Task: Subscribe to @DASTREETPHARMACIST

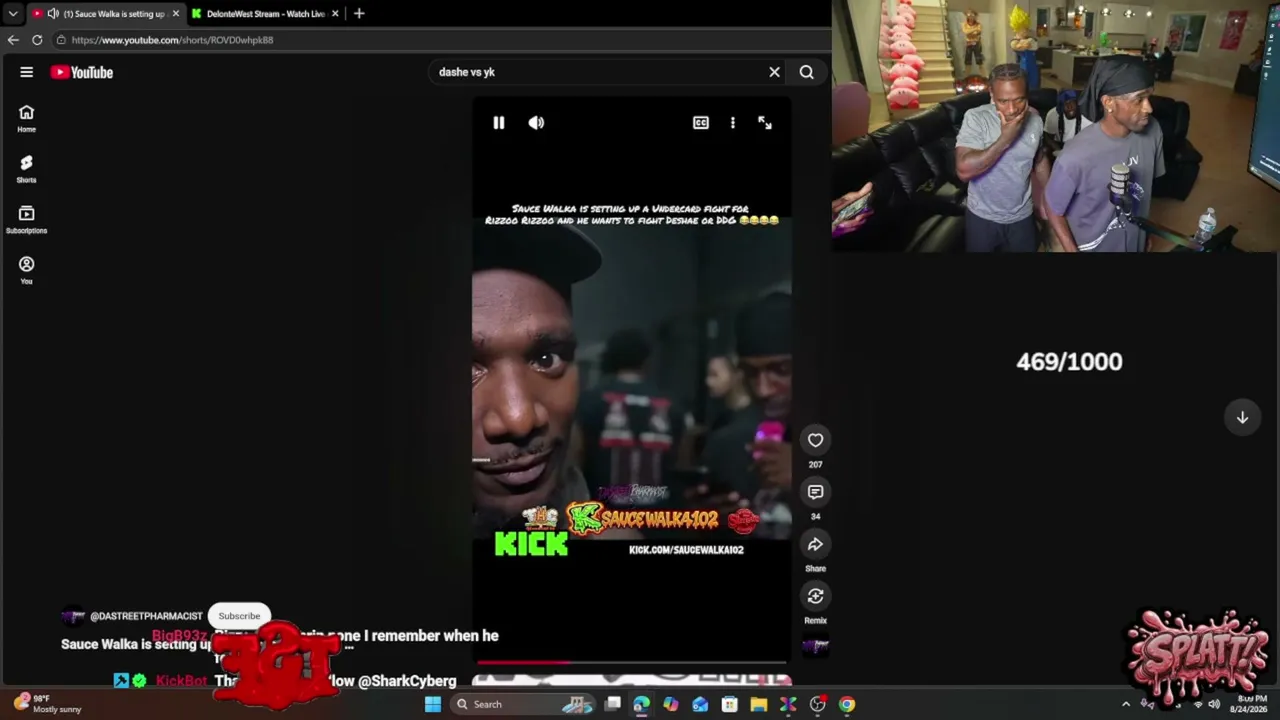Action: 239,616
